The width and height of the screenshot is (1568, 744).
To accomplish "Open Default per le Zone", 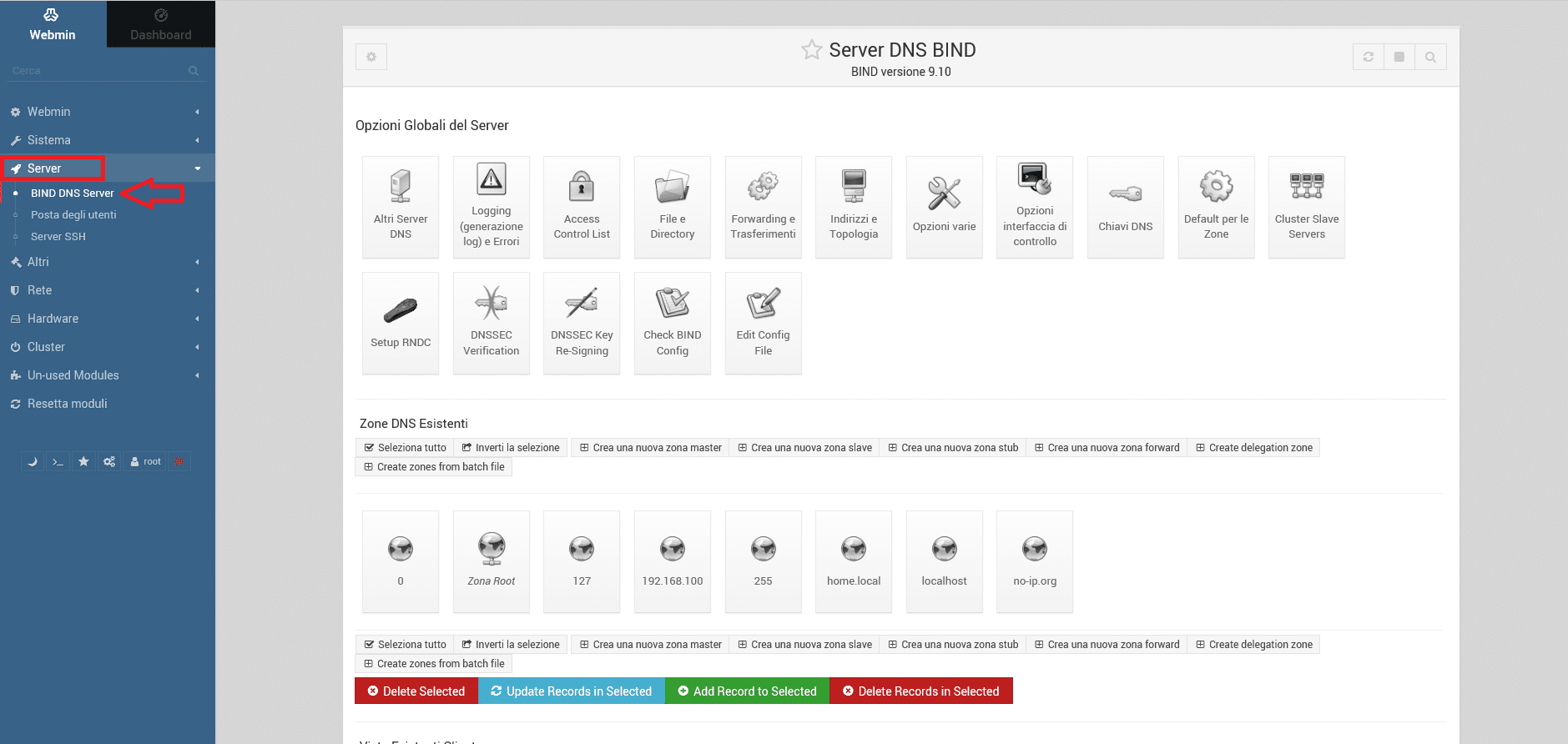I will click(x=1217, y=207).
